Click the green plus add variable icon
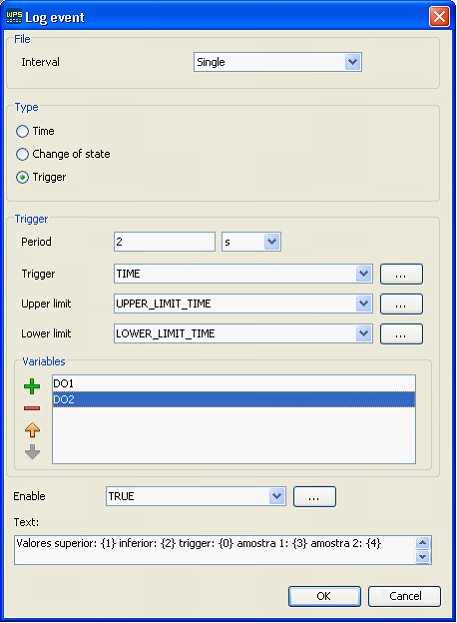Image resolution: width=457 pixels, height=623 pixels. [32, 386]
